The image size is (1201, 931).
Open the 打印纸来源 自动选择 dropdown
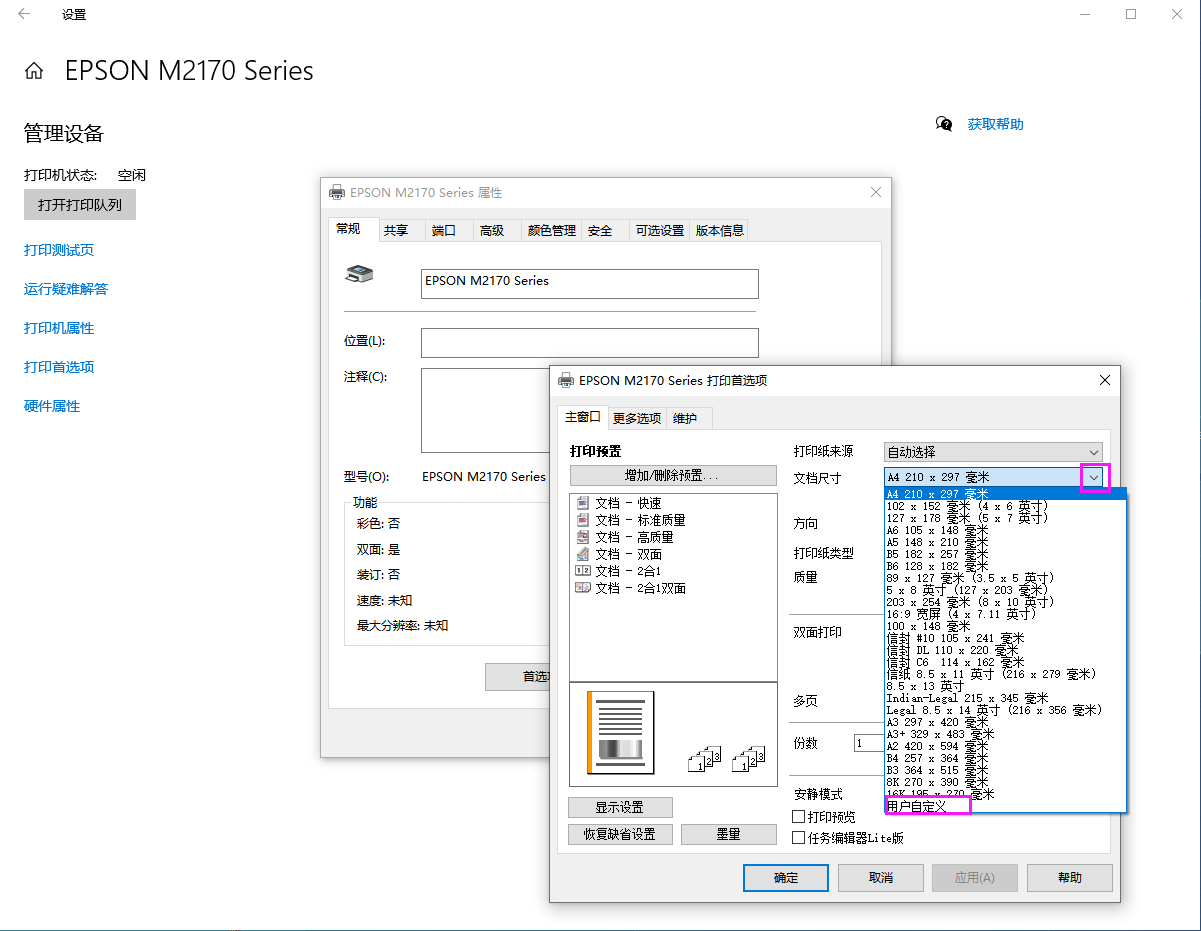(x=993, y=452)
